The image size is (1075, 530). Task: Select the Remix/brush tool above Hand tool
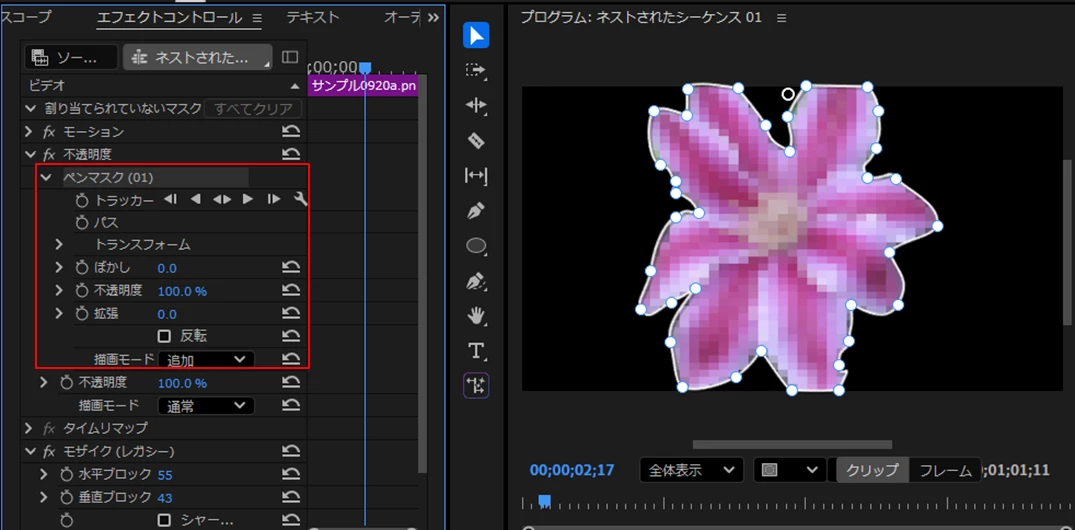(x=476, y=281)
